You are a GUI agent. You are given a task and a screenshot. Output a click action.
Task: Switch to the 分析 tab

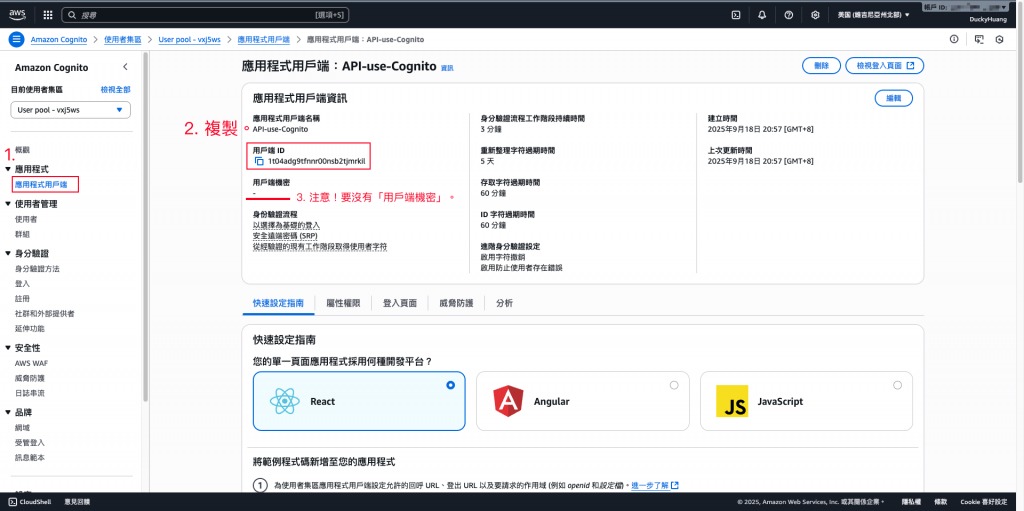504,303
